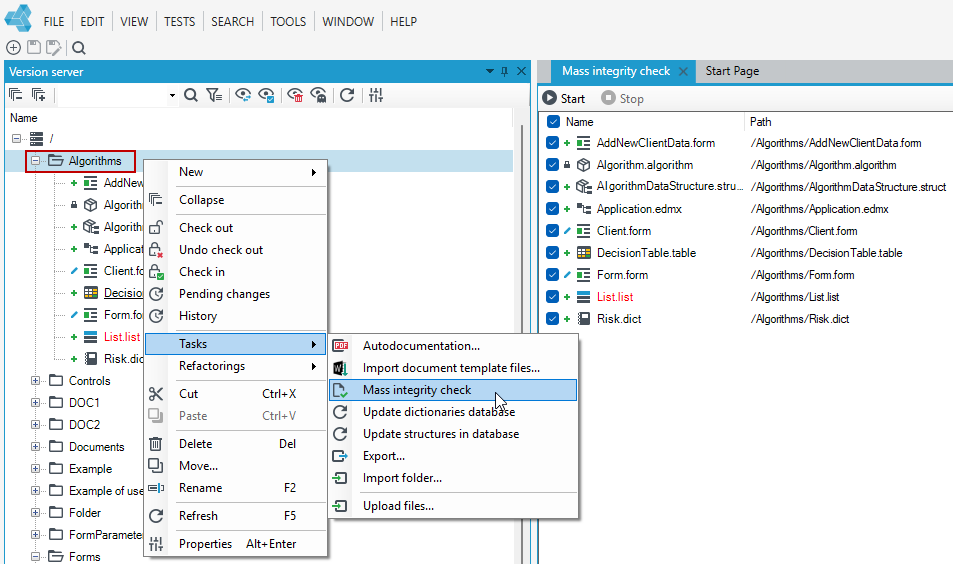Expand the Controls folder
The width and height of the screenshot is (953, 564).
(35, 381)
